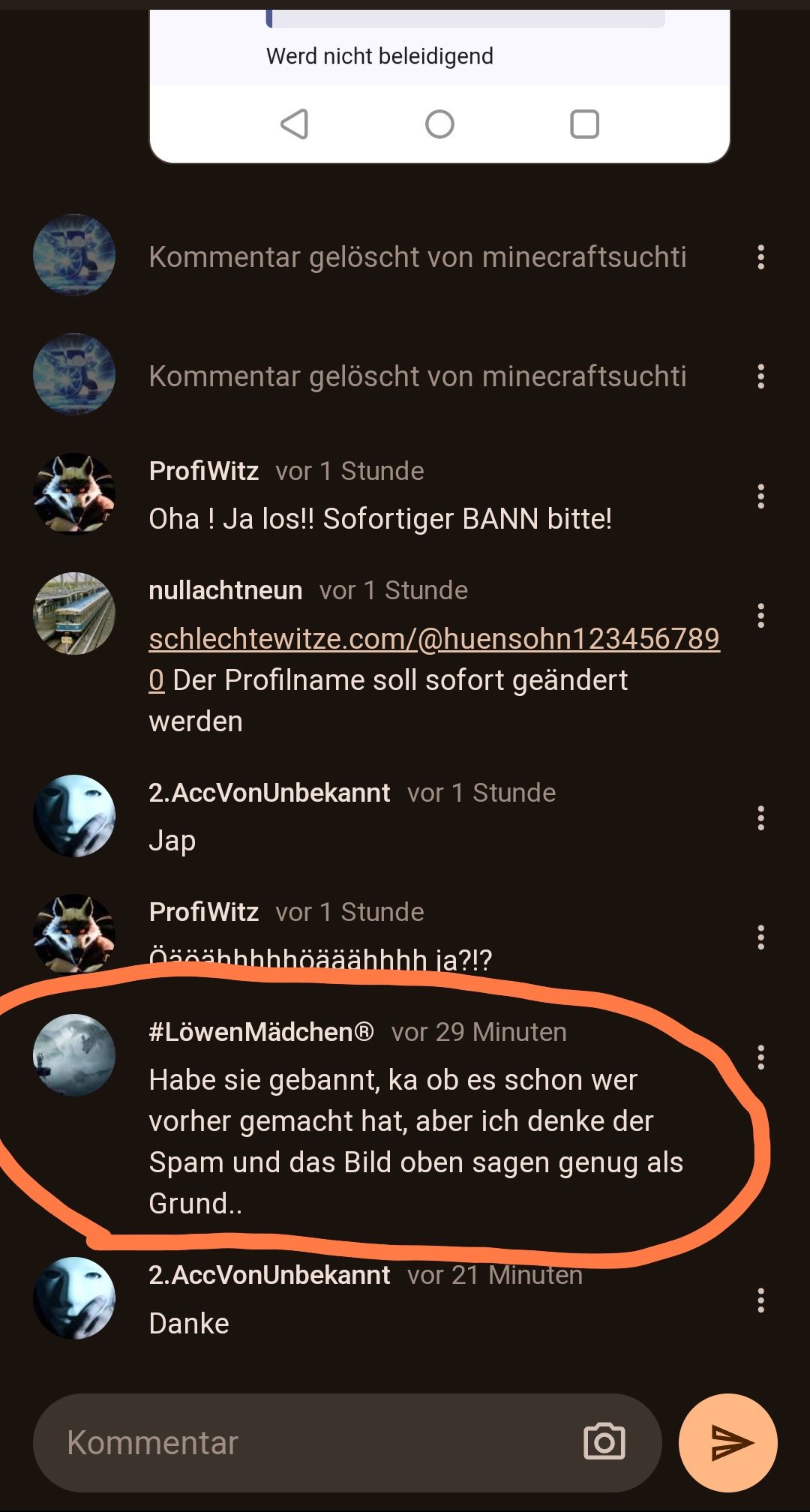Open three-dot menu for nullachtneun comment
This screenshot has height=1512, width=810.
tap(760, 615)
